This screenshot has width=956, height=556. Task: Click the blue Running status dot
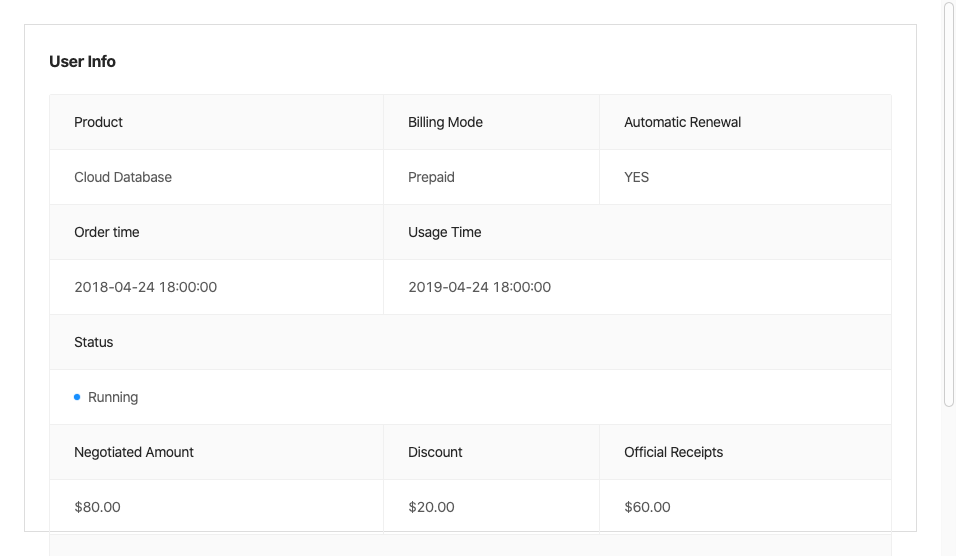pyautogui.click(x=77, y=397)
